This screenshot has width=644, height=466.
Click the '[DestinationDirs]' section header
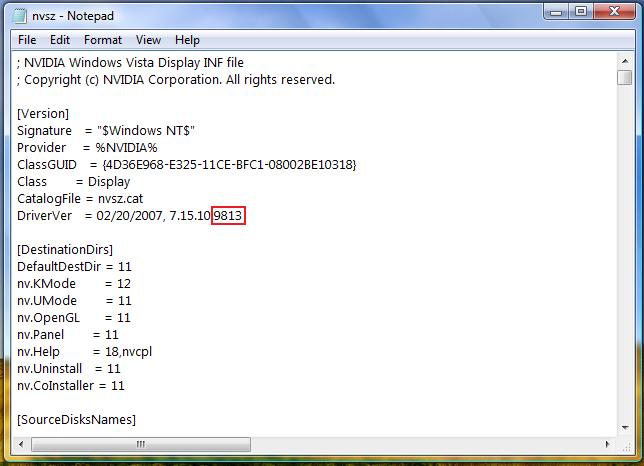click(x=65, y=250)
